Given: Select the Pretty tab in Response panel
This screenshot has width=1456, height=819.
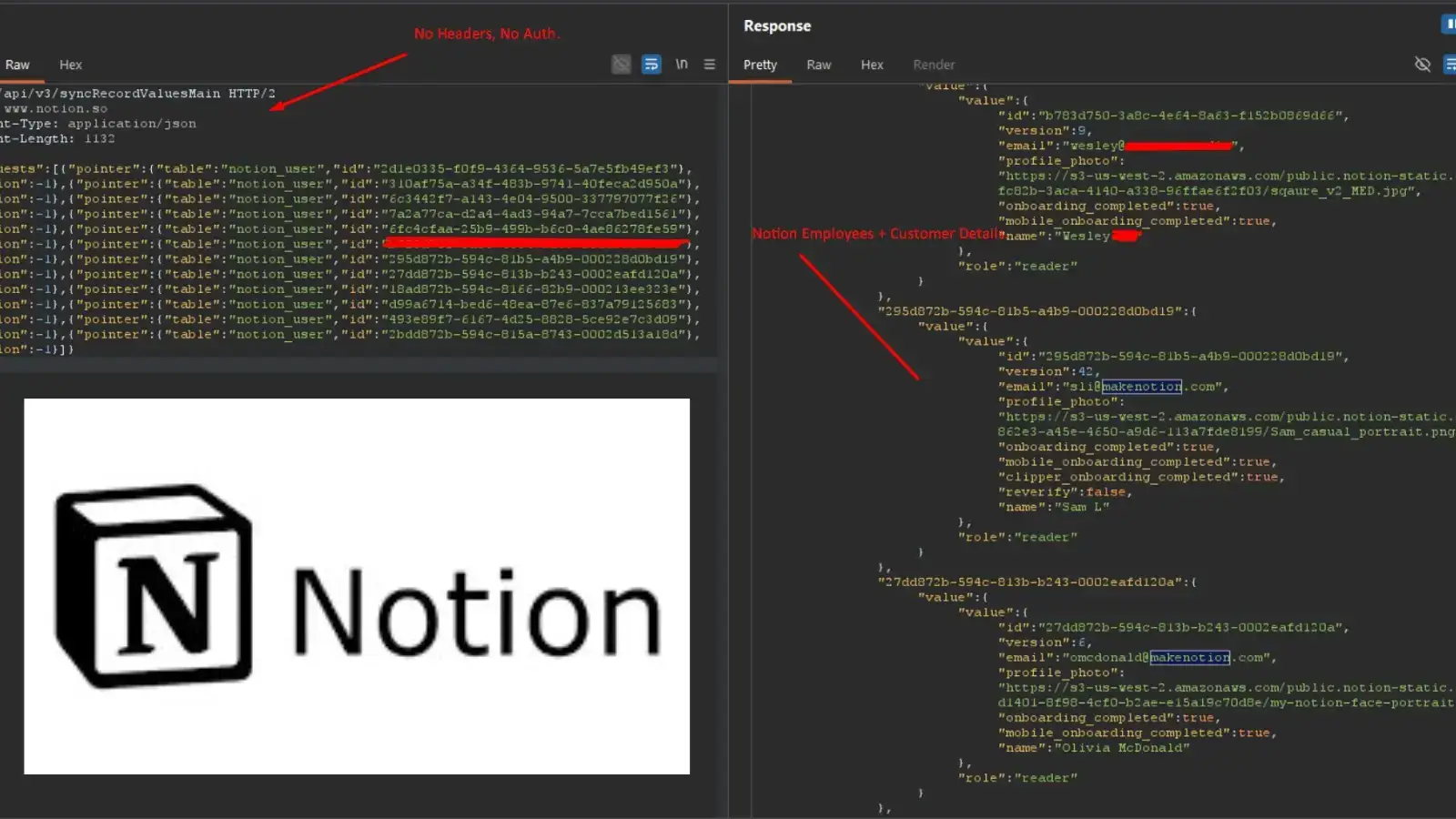Looking at the screenshot, I should [x=761, y=64].
